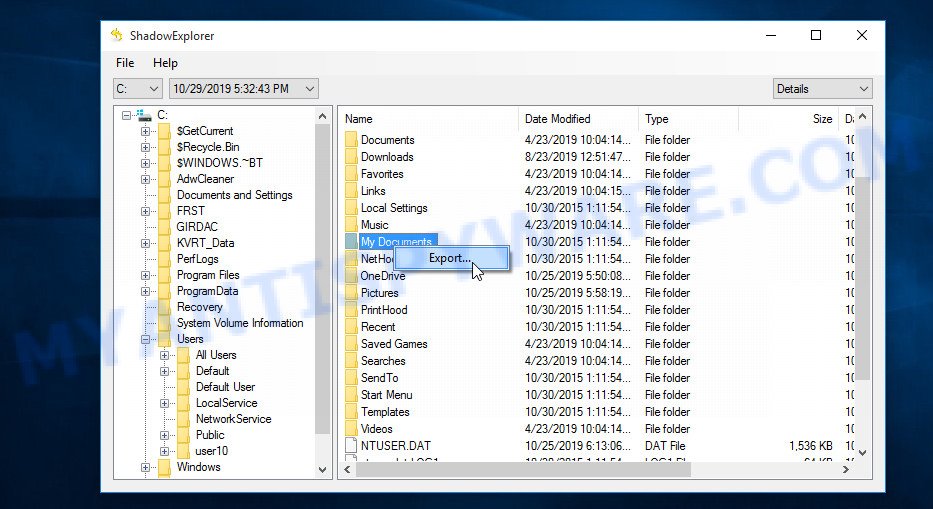Click the SendTo folder icon
Viewport: 933px width, 509px height.
coord(351,378)
